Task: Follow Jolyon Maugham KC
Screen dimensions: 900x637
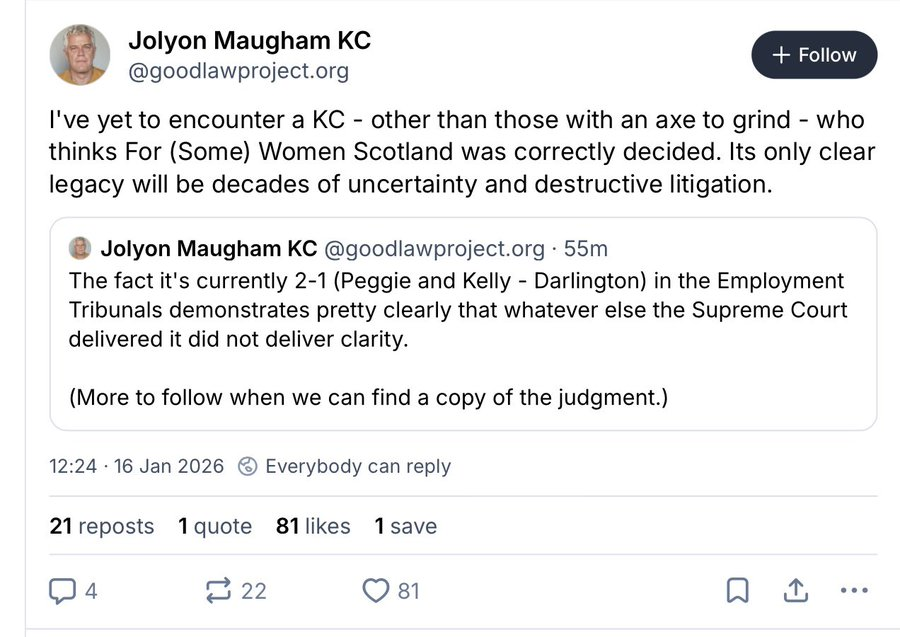Action: tap(814, 55)
